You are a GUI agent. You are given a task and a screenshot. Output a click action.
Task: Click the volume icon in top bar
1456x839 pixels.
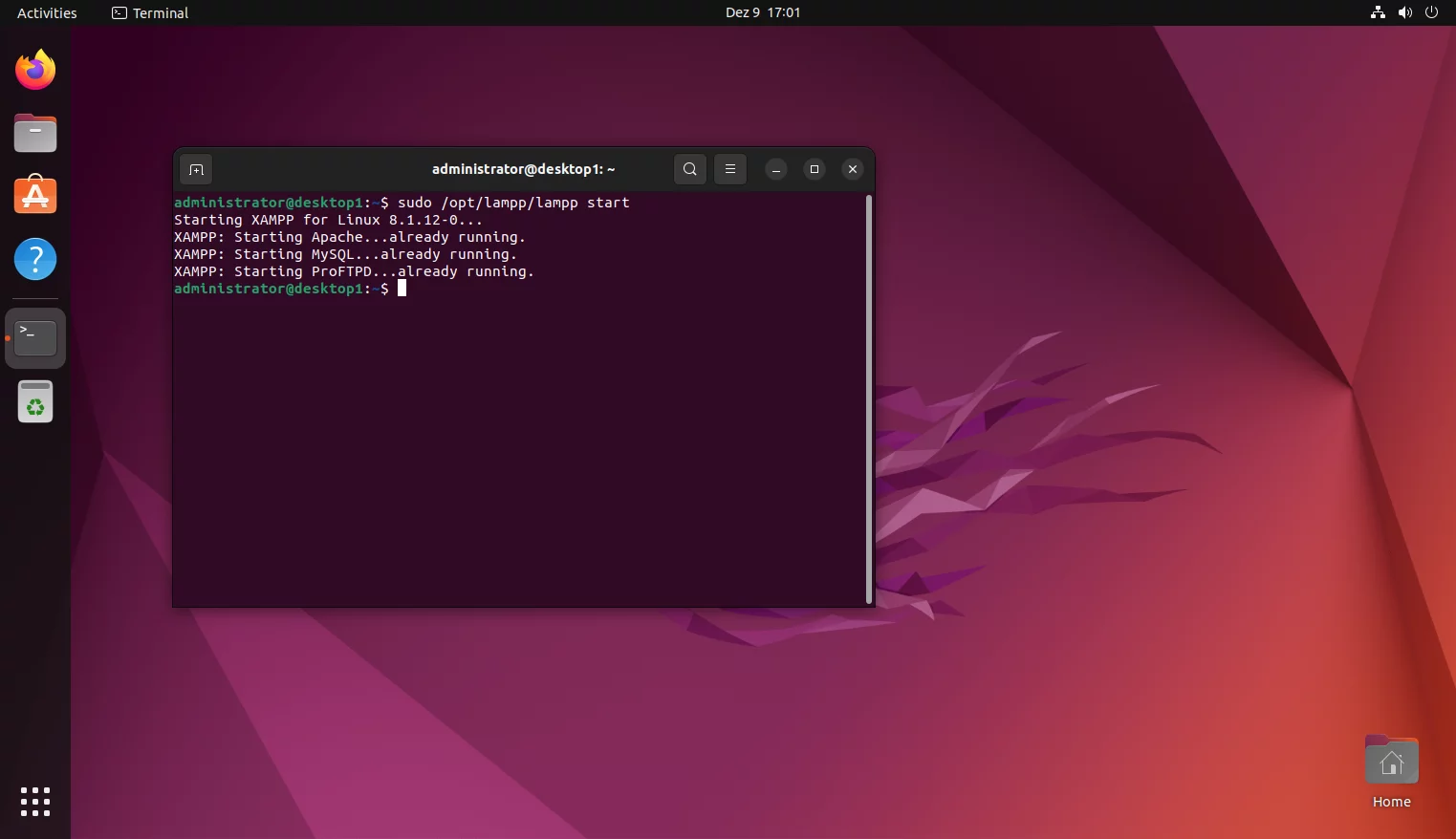(x=1404, y=12)
